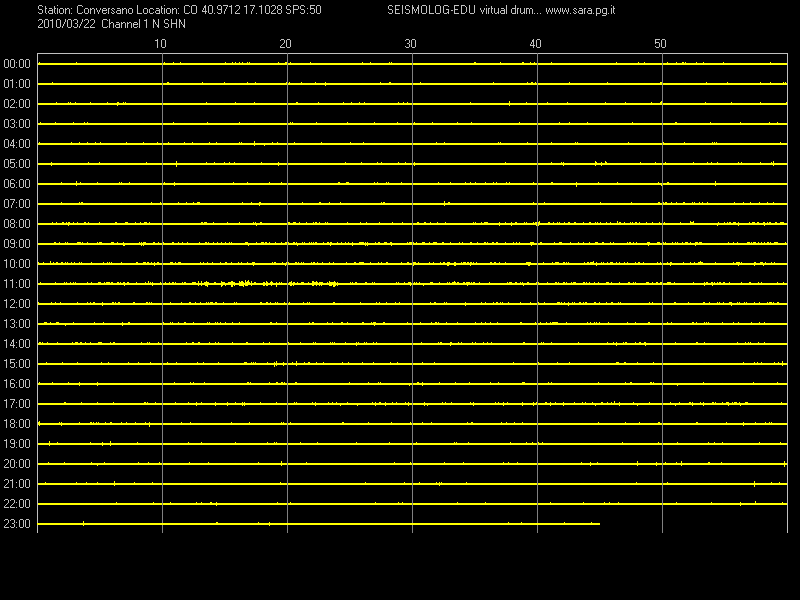This screenshot has height=600, width=800.
Task: Click the end of the 23:00 trace
Action: 599,523
